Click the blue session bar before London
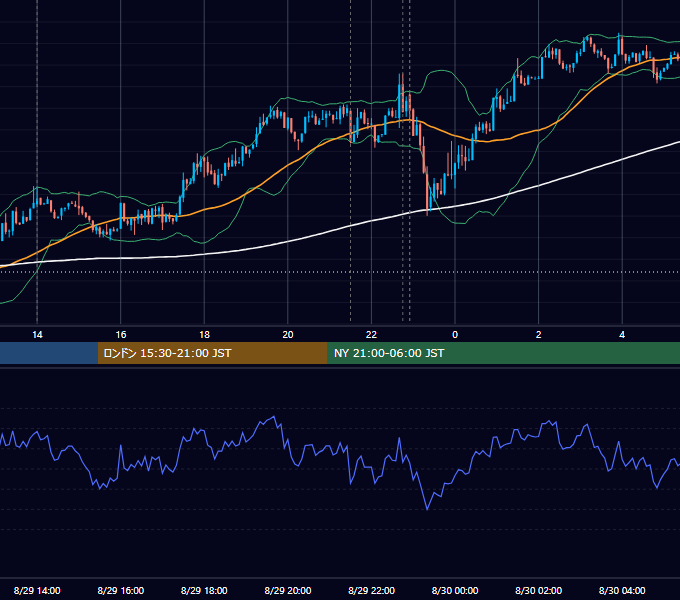Screen dimensions: 680x600 49,353
